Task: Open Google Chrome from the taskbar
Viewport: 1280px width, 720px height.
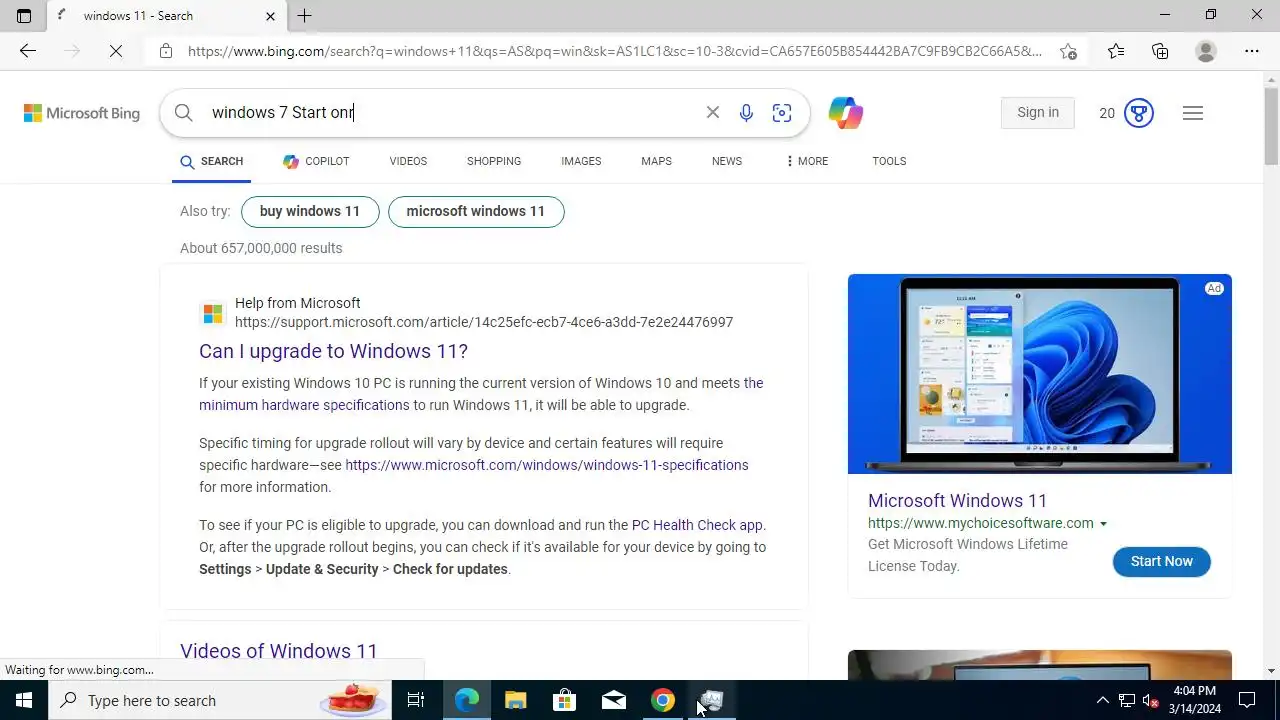Action: 663,700
